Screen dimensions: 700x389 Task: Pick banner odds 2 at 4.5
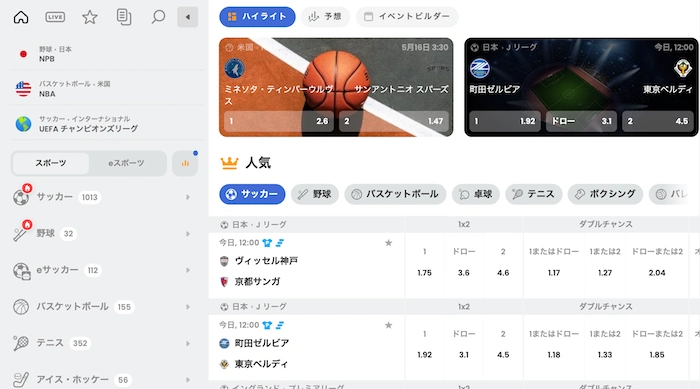click(x=658, y=121)
